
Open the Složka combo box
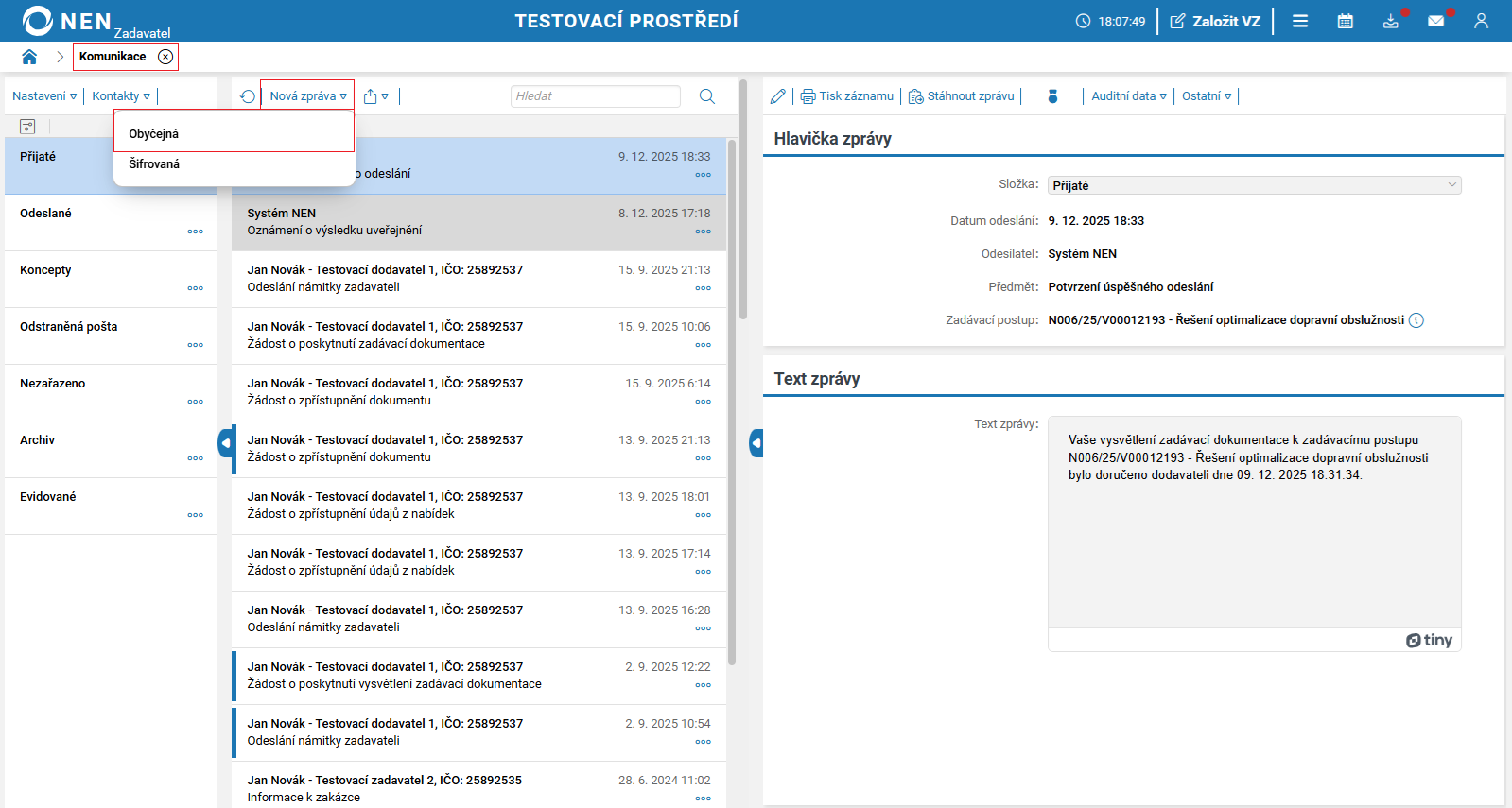pyautogui.click(x=1254, y=185)
